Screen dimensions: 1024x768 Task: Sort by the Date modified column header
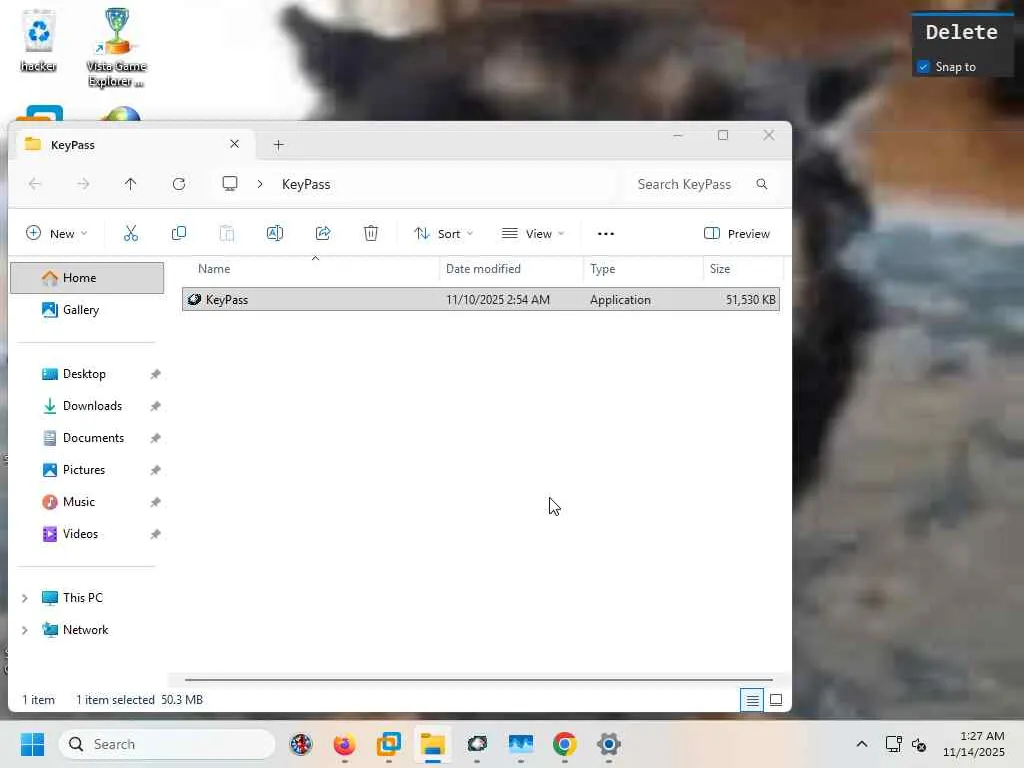(x=511, y=269)
